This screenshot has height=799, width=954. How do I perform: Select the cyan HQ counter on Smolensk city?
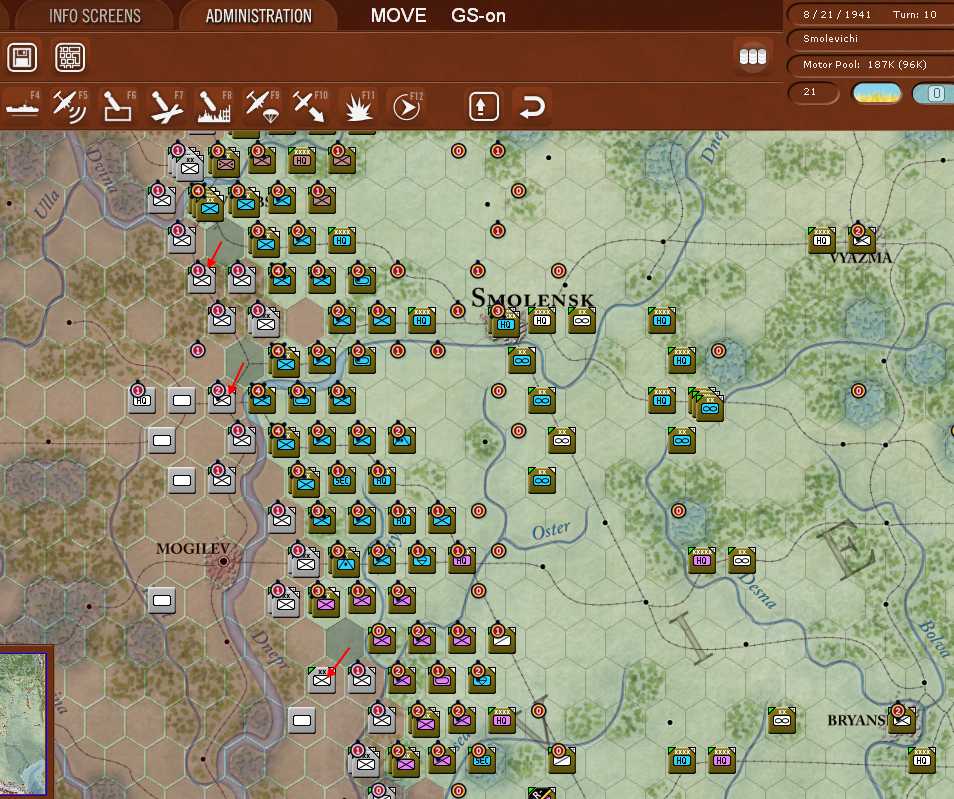click(x=506, y=323)
